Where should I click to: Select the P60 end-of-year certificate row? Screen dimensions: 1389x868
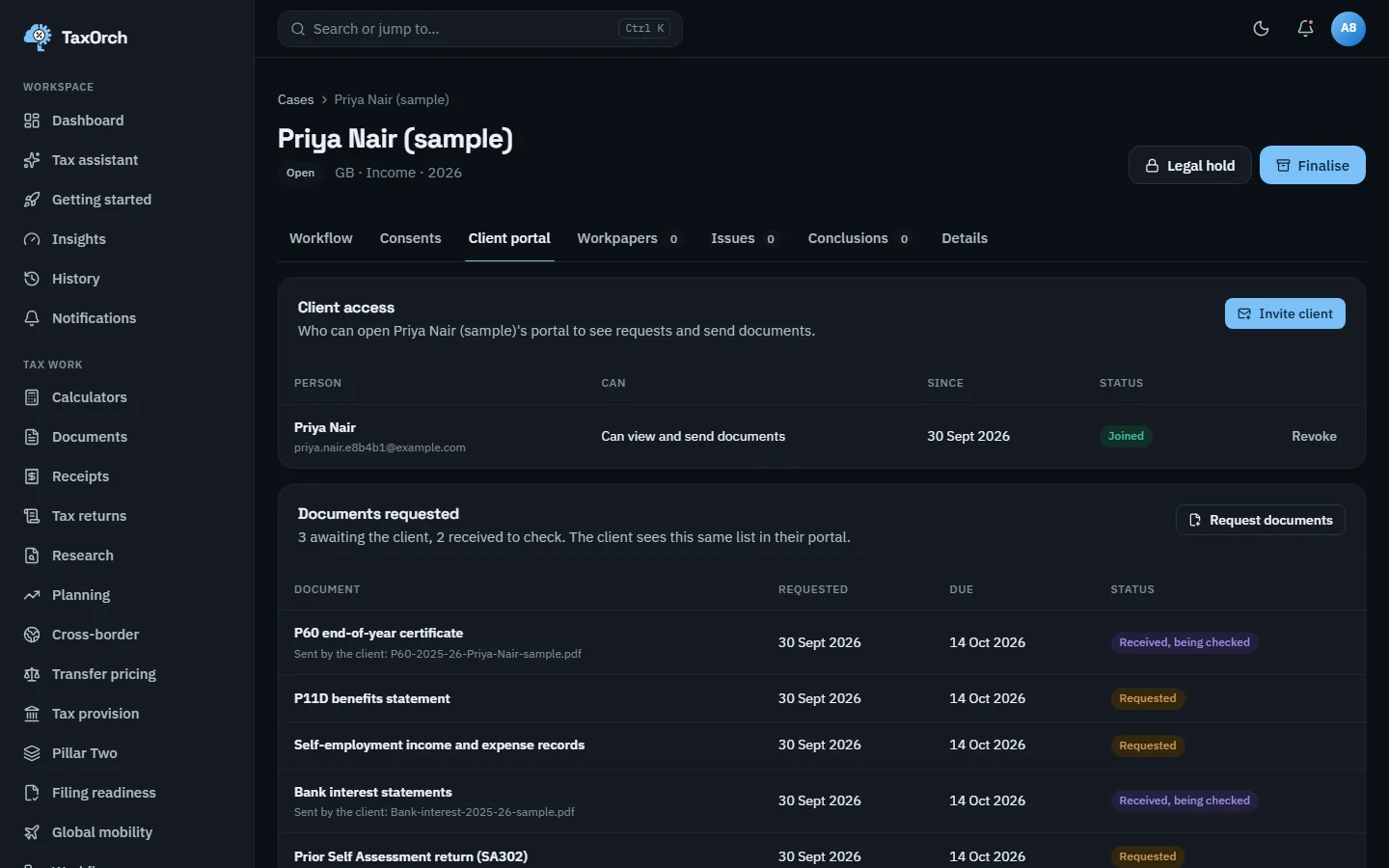[822, 642]
